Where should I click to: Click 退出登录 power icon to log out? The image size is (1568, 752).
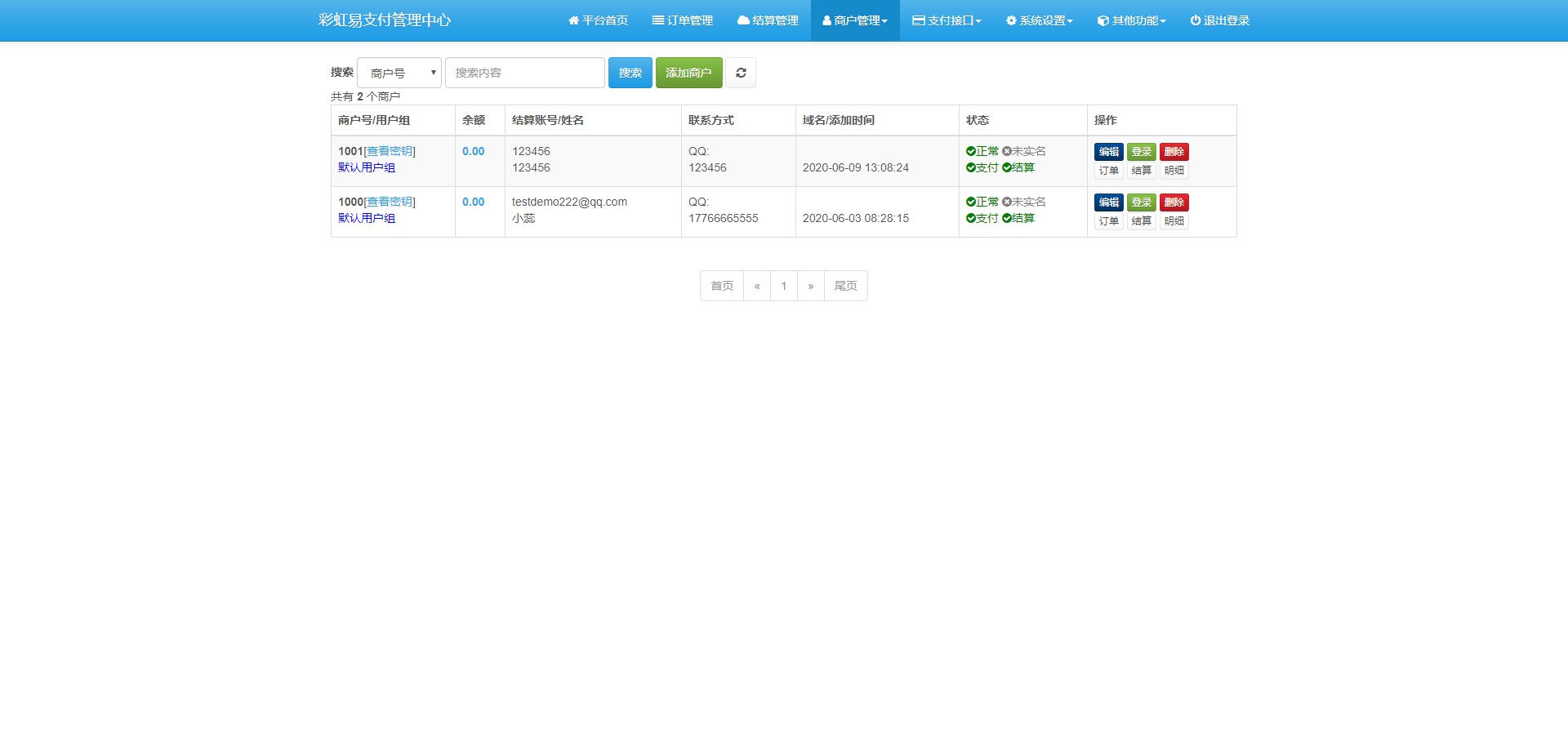[1219, 20]
